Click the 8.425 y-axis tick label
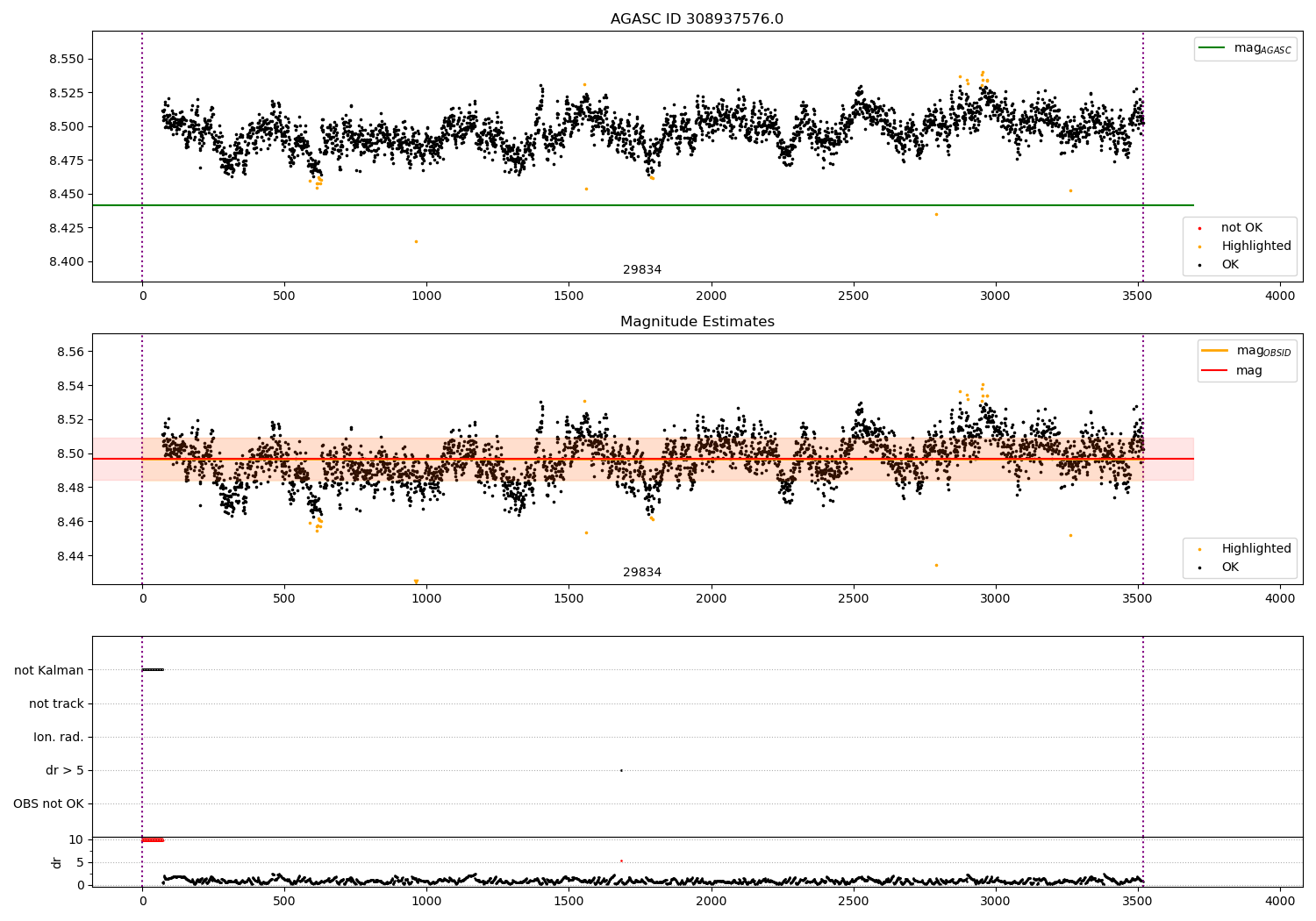The width and height of the screenshot is (1316, 921). tap(67, 228)
